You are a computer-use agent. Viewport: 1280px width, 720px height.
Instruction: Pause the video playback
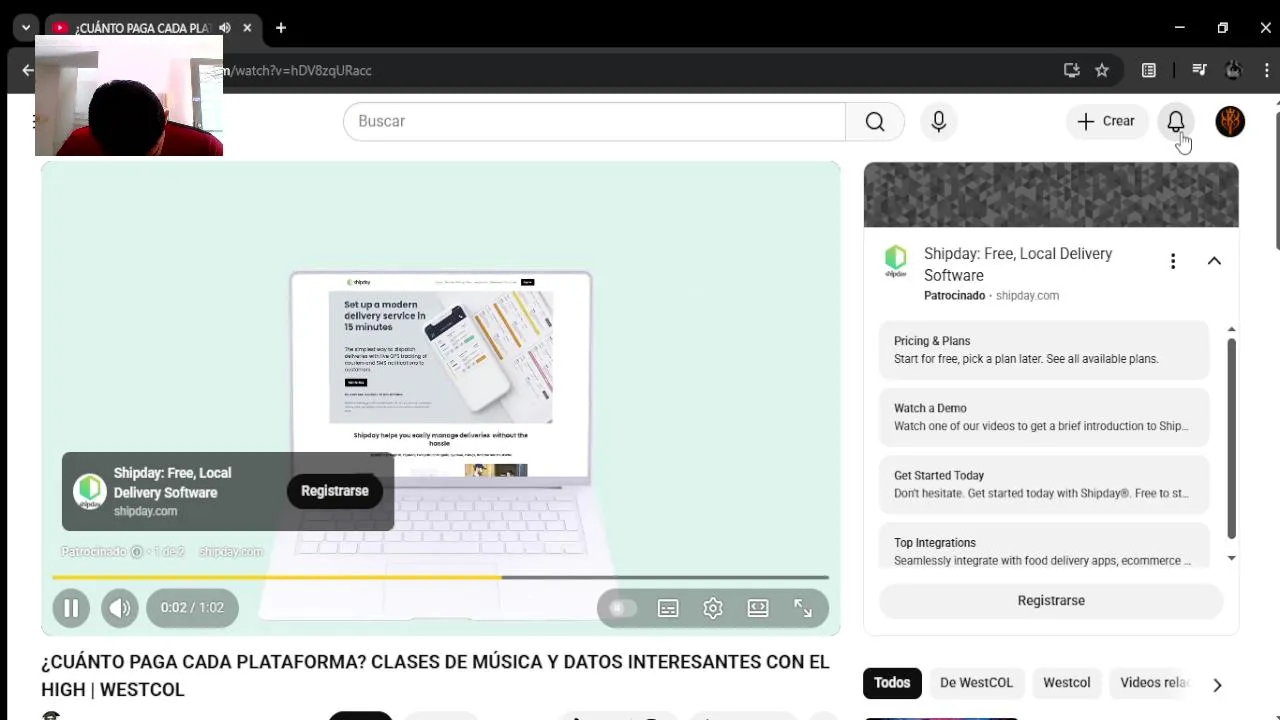coord(71,608)
